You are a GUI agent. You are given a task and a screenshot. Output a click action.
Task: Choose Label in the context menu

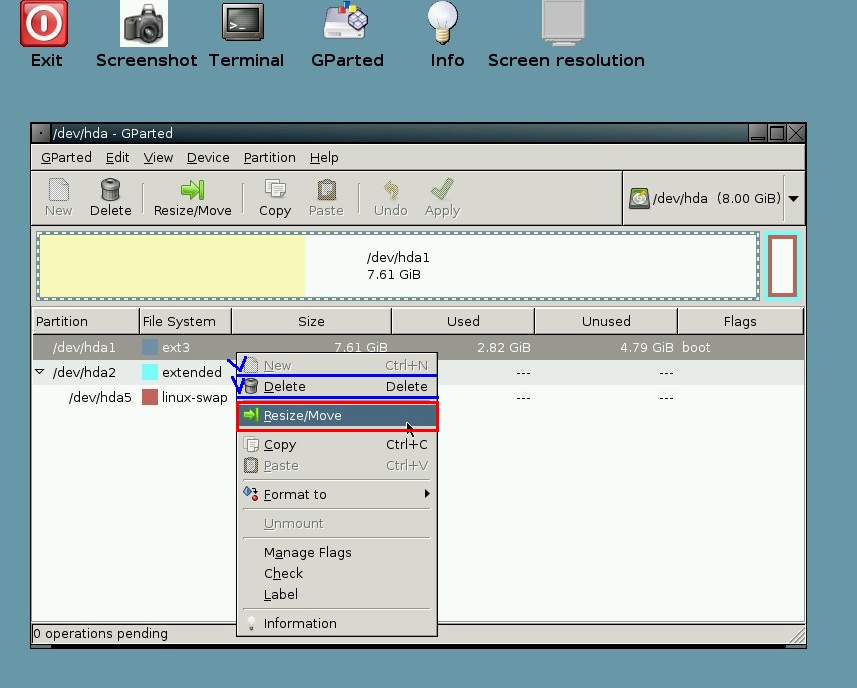pyautogui.click(x=337, y=595)
